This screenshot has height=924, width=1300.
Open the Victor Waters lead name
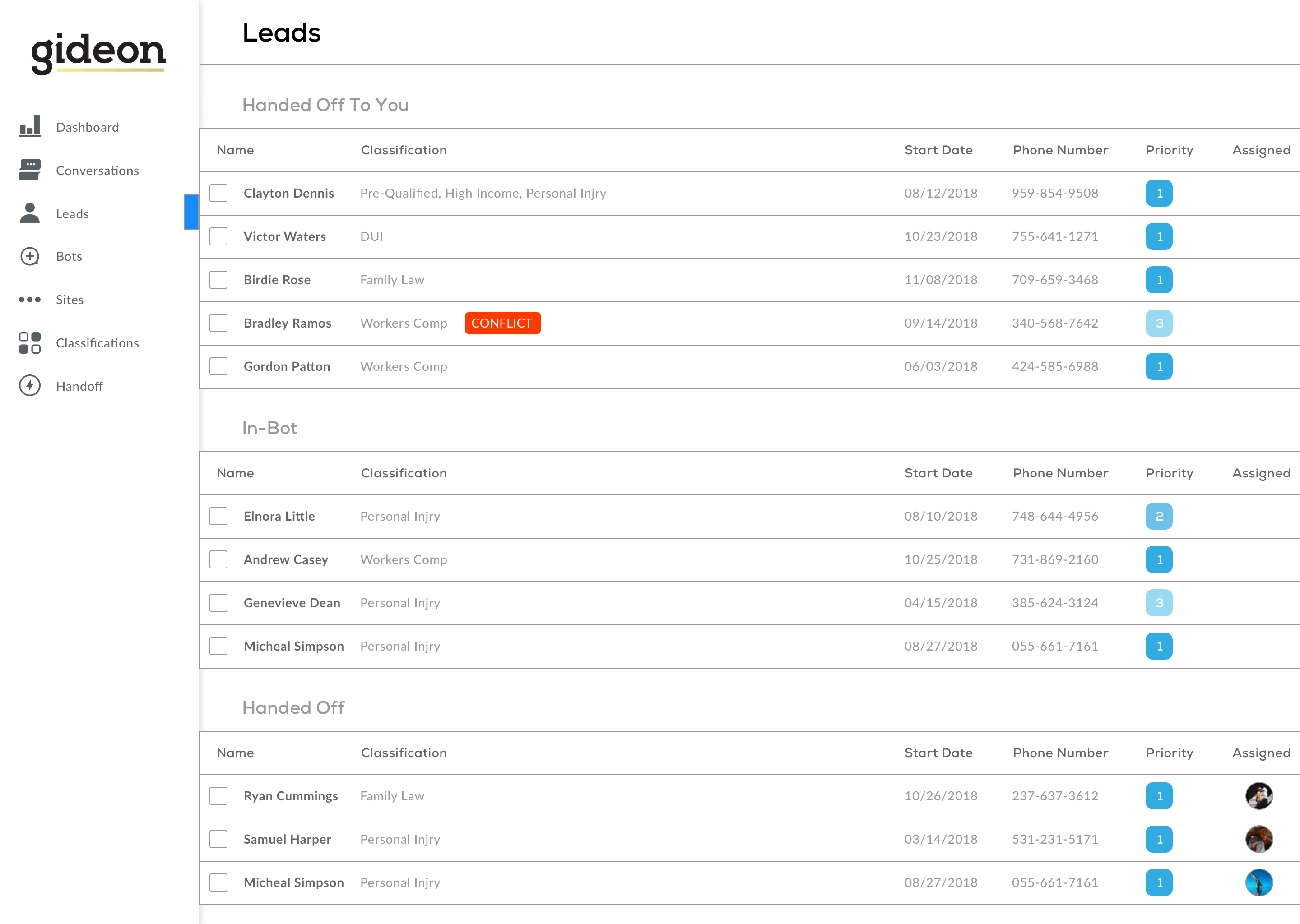(284, 236)
